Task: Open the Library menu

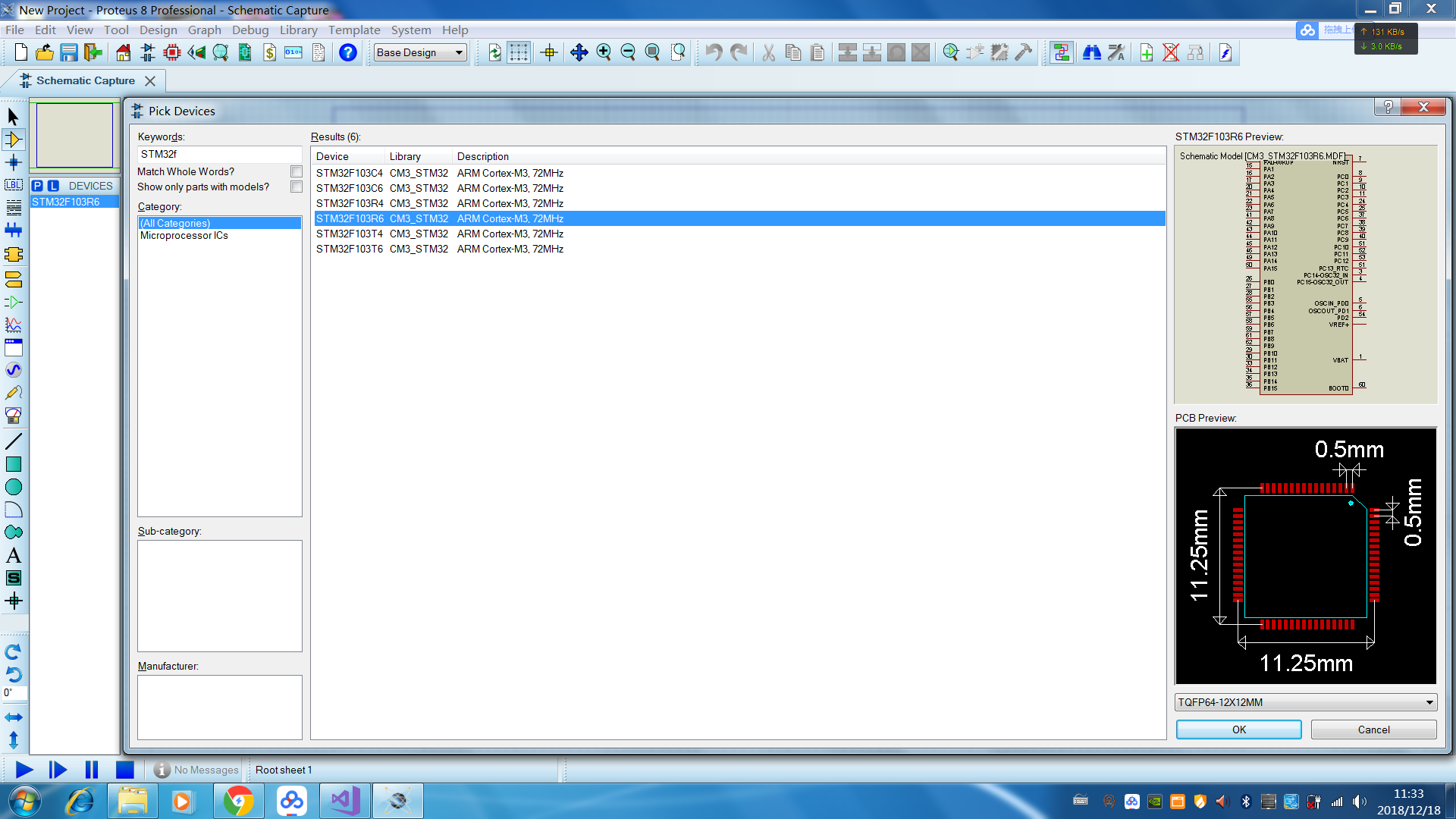Action: tap(298, 30)
